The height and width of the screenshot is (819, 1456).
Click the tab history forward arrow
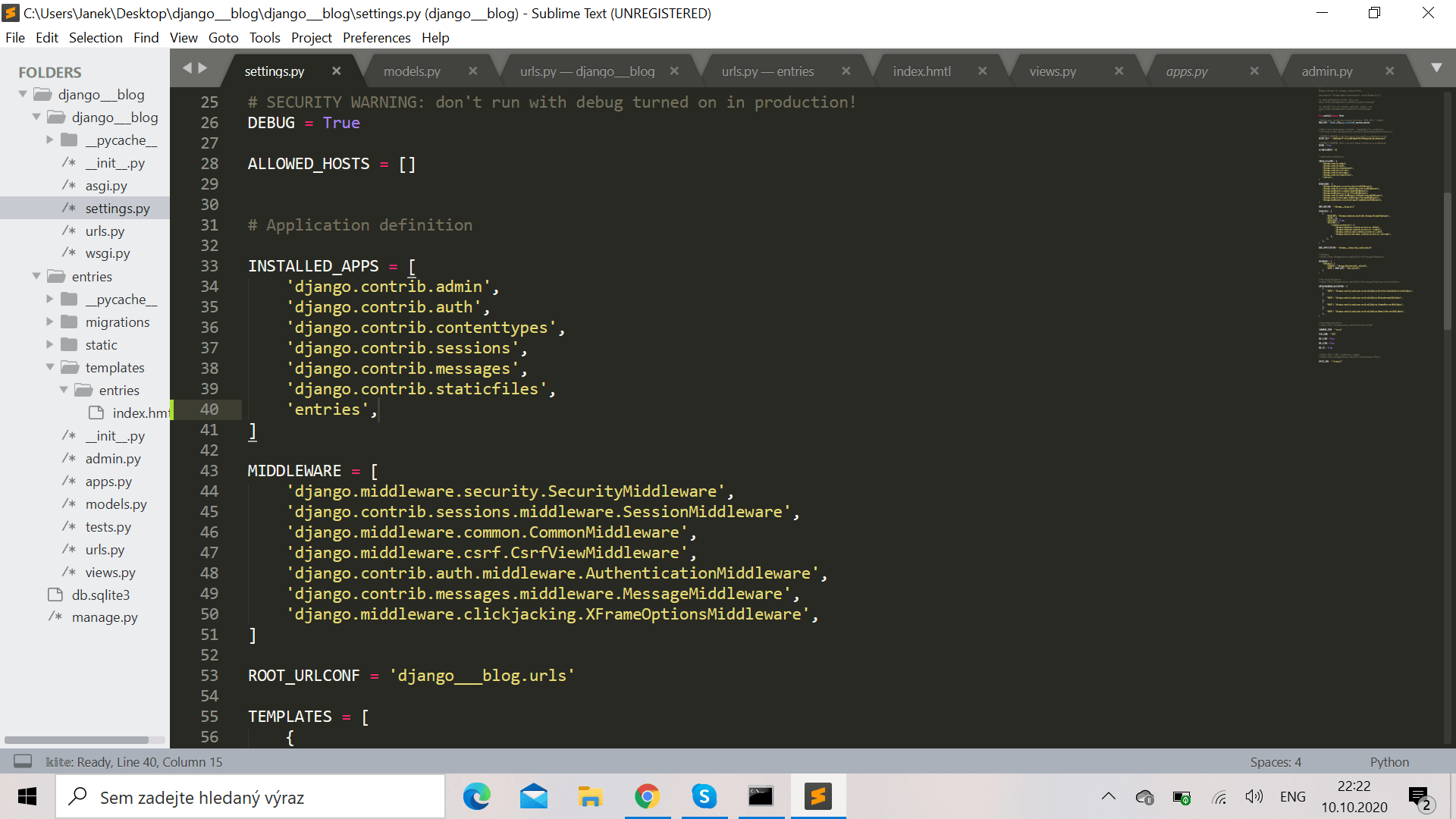(x=203, y=68)
